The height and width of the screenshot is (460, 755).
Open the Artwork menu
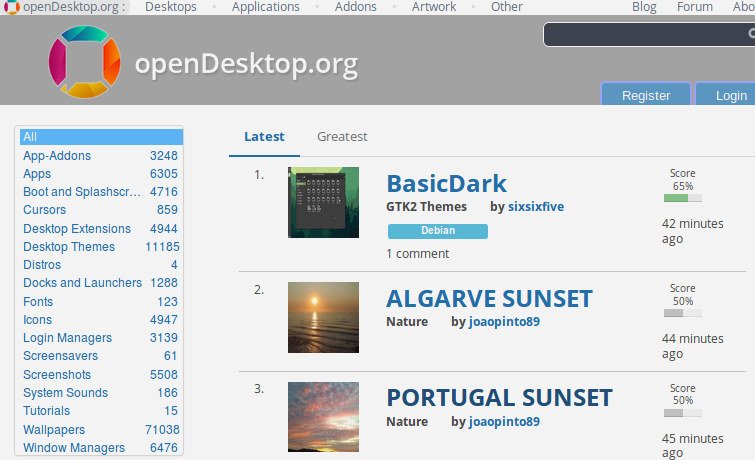433,7
